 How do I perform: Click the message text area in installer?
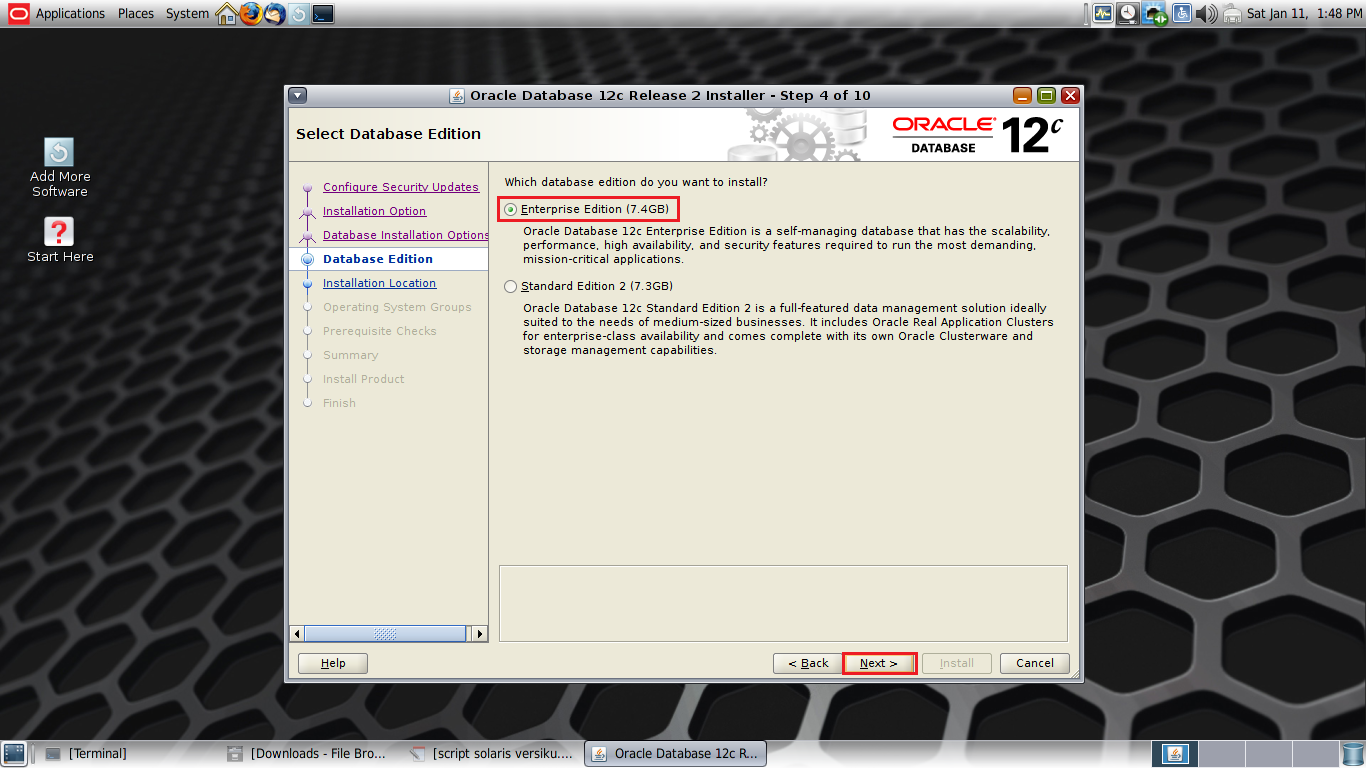783,603
